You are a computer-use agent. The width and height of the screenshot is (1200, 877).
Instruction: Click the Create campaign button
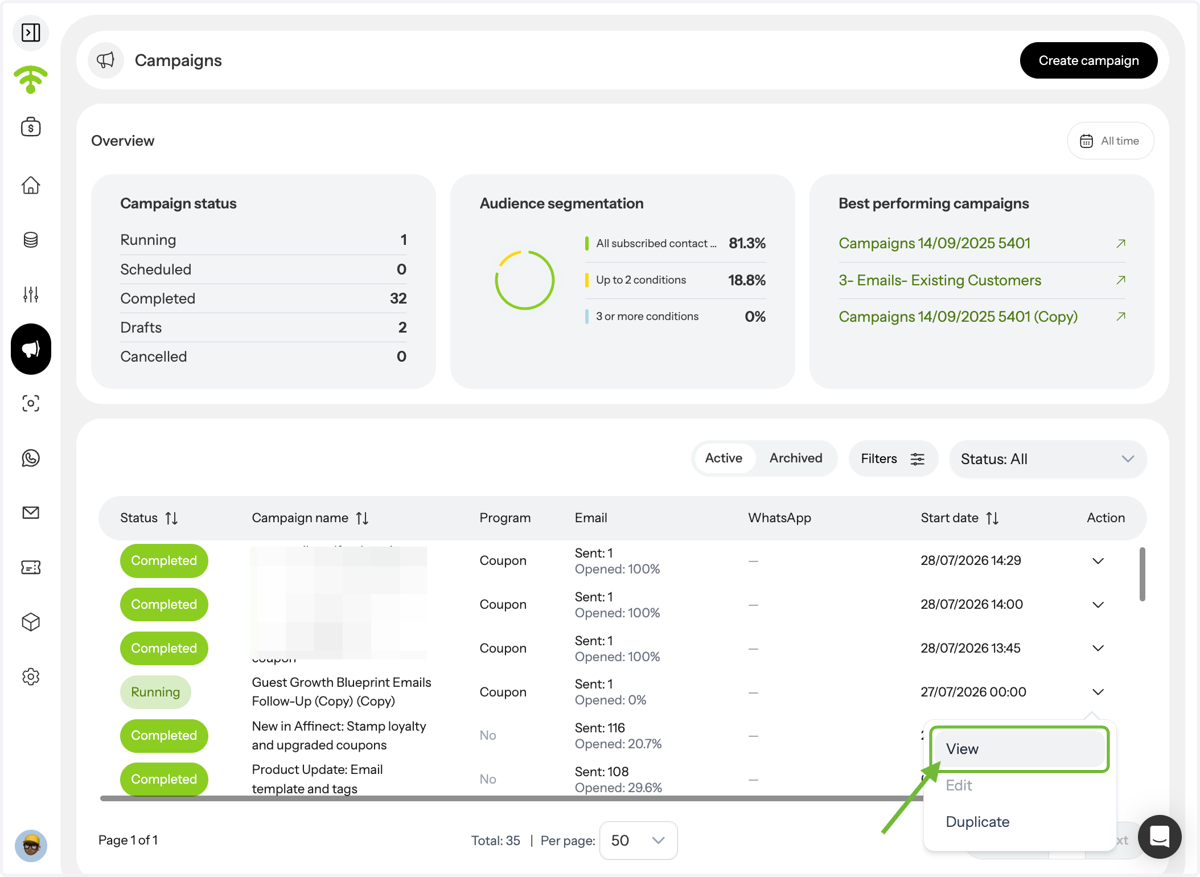coord(1089,60)
